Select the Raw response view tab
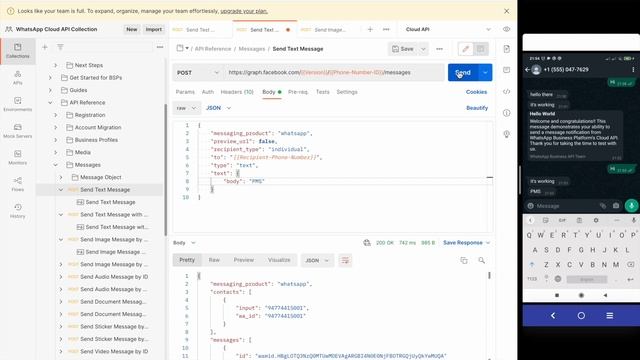Screen dimensions: 640x360 pos(214,260)
